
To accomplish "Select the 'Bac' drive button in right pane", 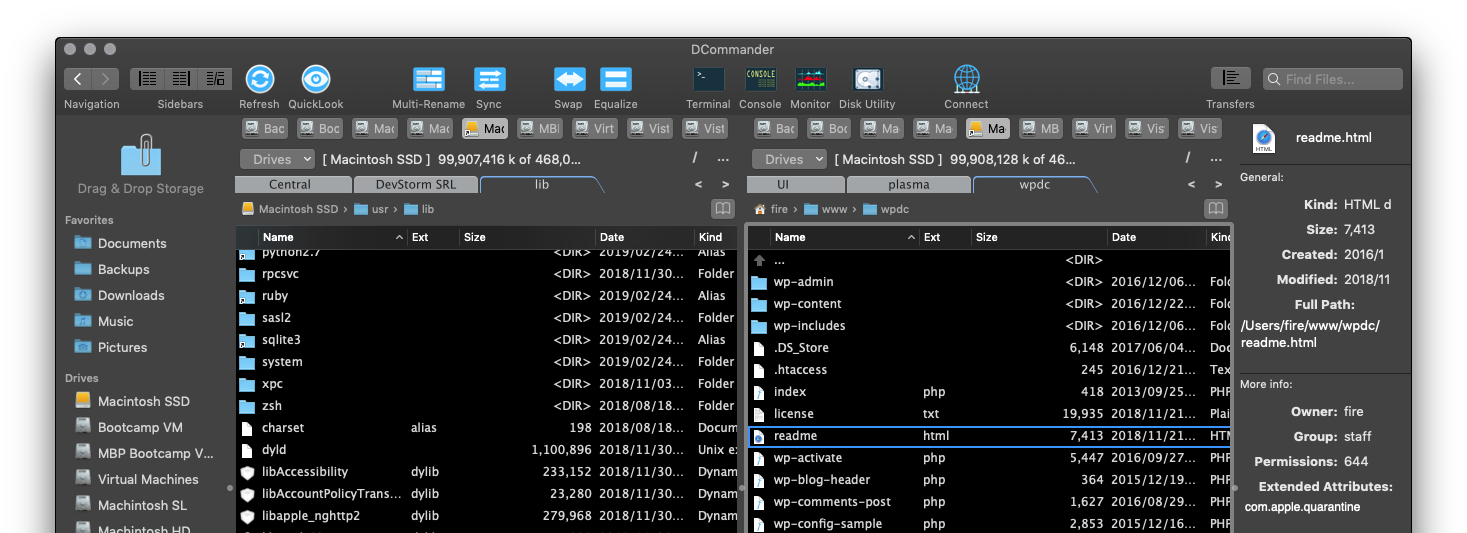I will pos(776,128).
